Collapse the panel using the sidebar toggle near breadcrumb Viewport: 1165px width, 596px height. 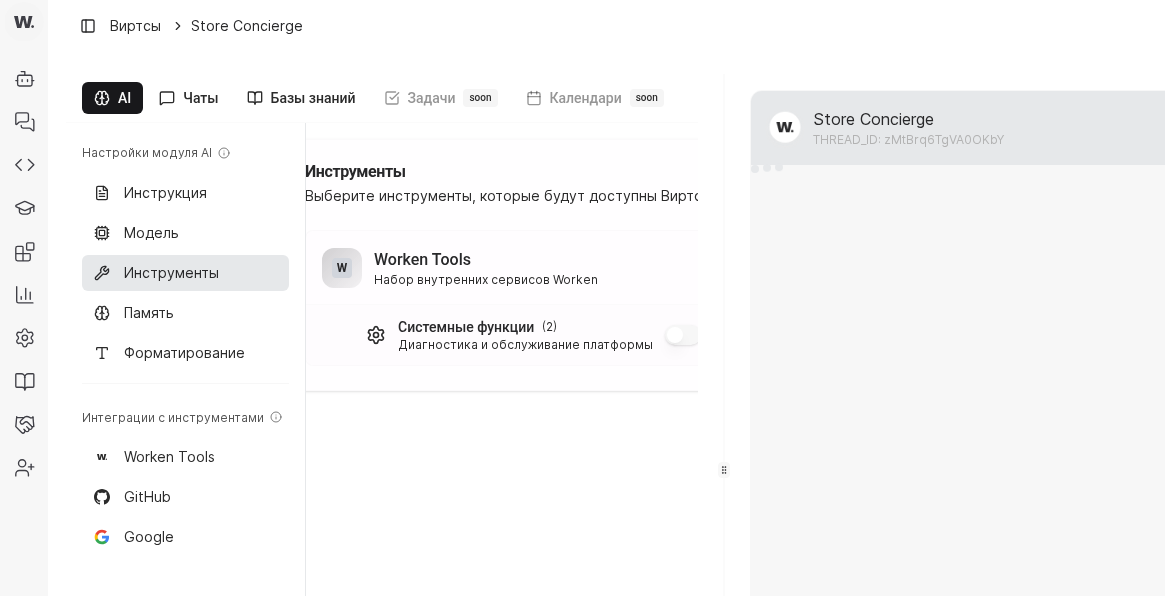tap(88, 26)
